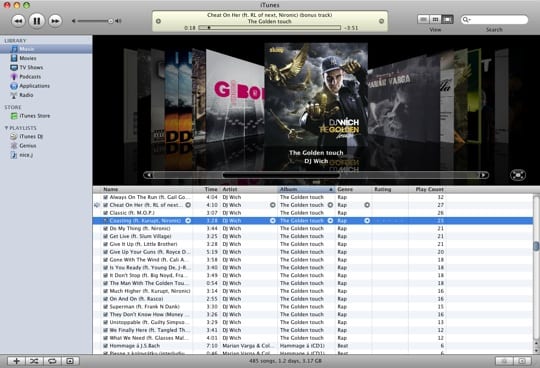540x368 pixels.
Task: Uncheck On And On (ft. Rasco) checkbox
Action: coord(105,299)
